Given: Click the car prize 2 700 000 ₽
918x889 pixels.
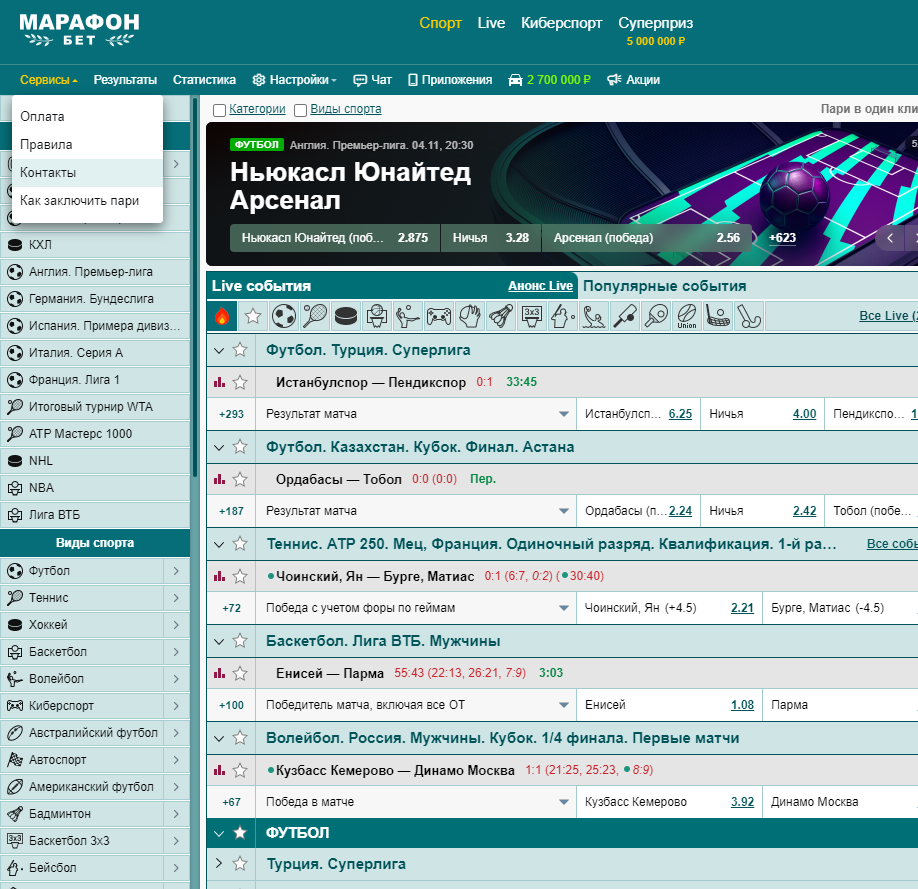Looking at the screenshot, I should pyautogui.click(x=549, y=80).
